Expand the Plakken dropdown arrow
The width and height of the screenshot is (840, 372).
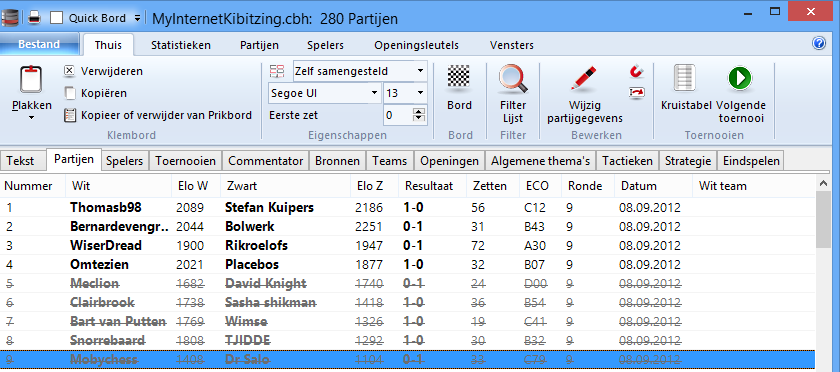32,117
